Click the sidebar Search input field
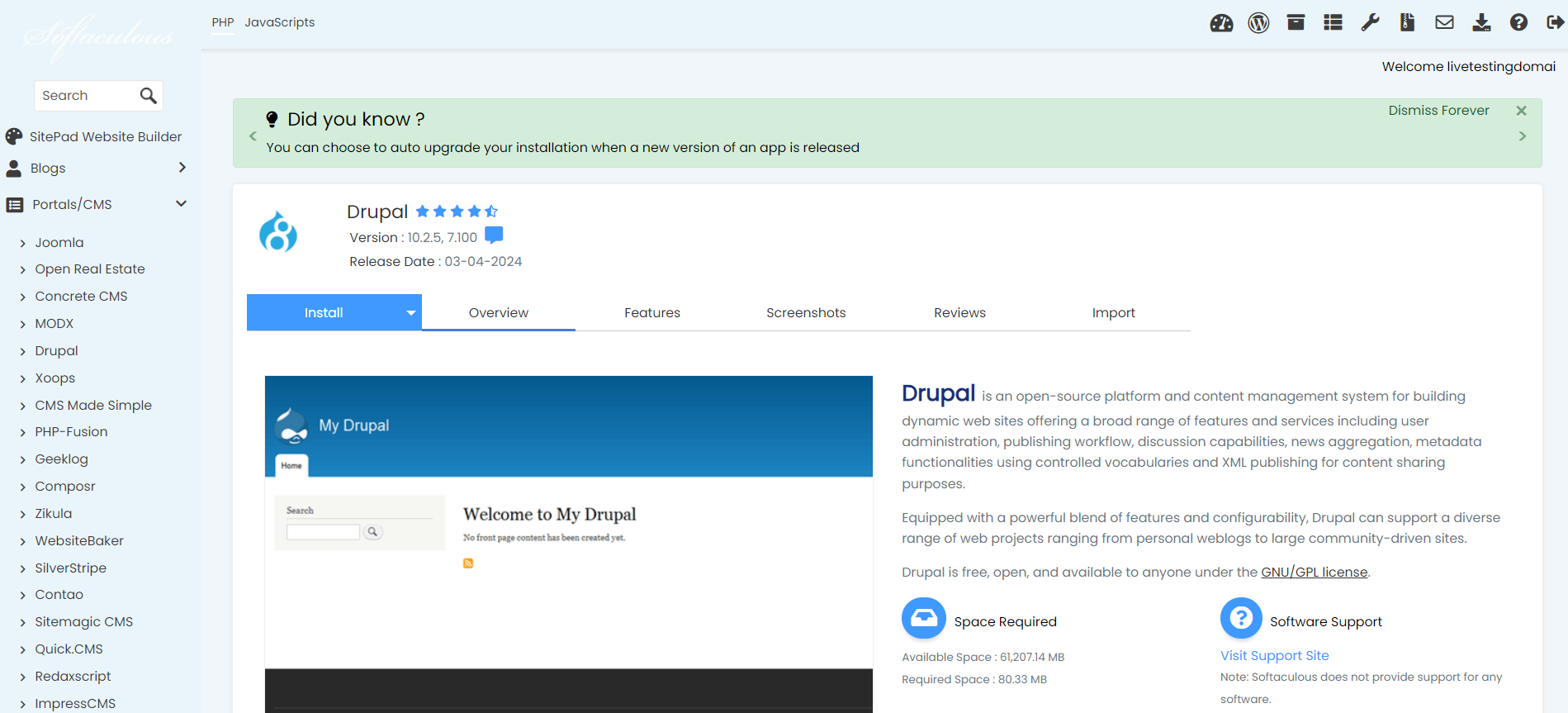This screenshot has width=1568, height=713. [x=87, y=96]
